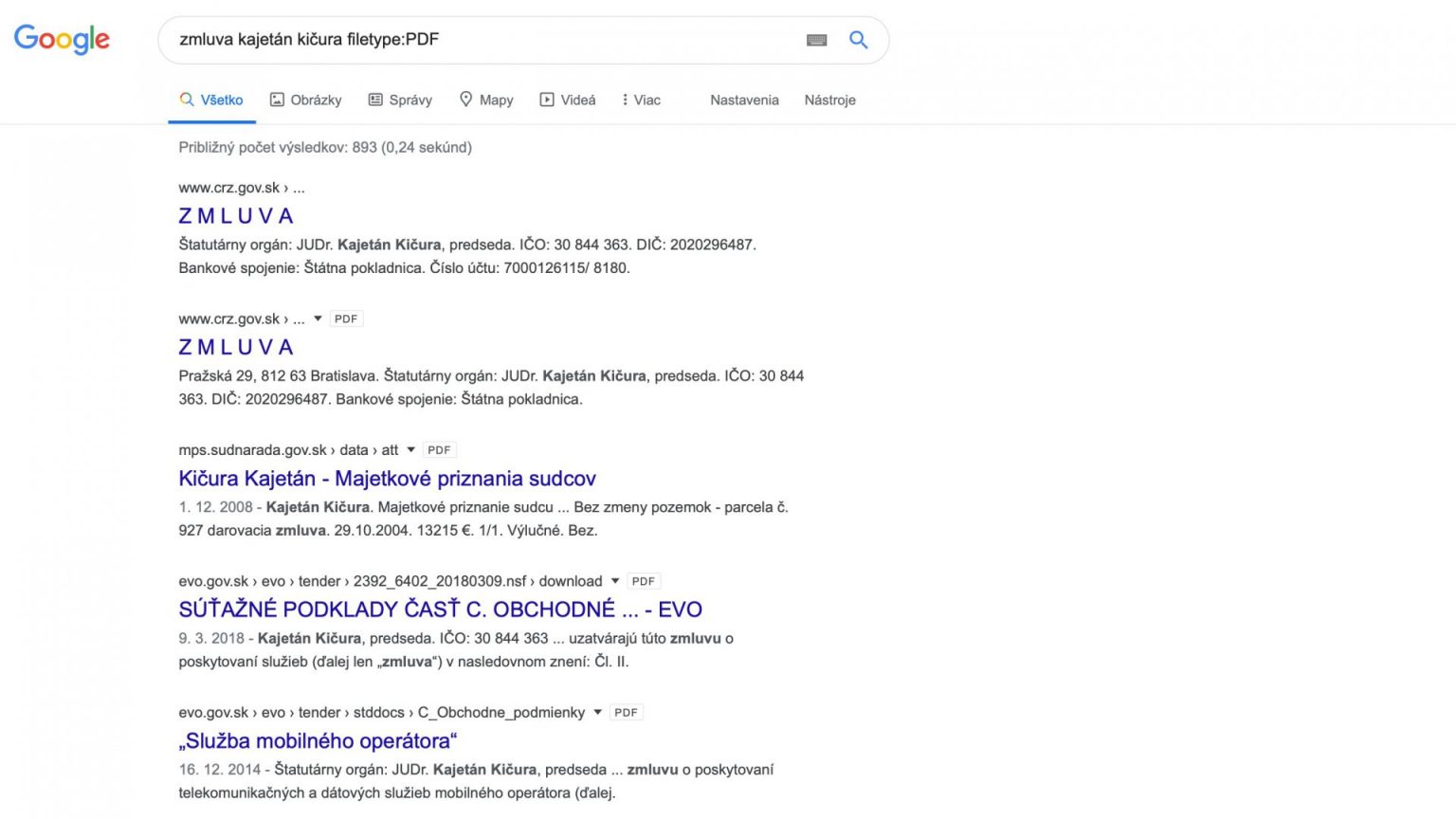This screenshot has width=1456, height=819.
Task: Open Služba mobilného operátora result
Action: [318, 740]
